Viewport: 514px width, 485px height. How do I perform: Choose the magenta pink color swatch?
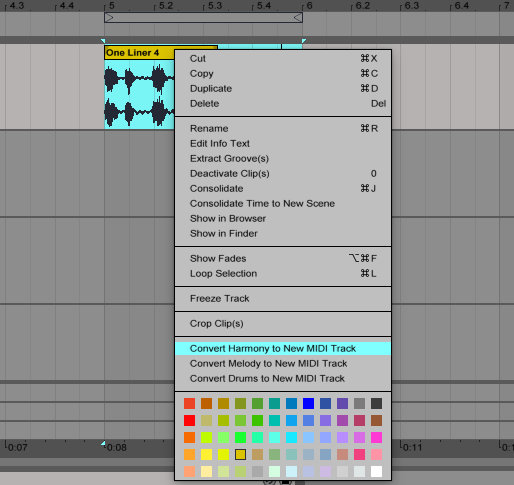pyautogui.click(x=376, y=437)
